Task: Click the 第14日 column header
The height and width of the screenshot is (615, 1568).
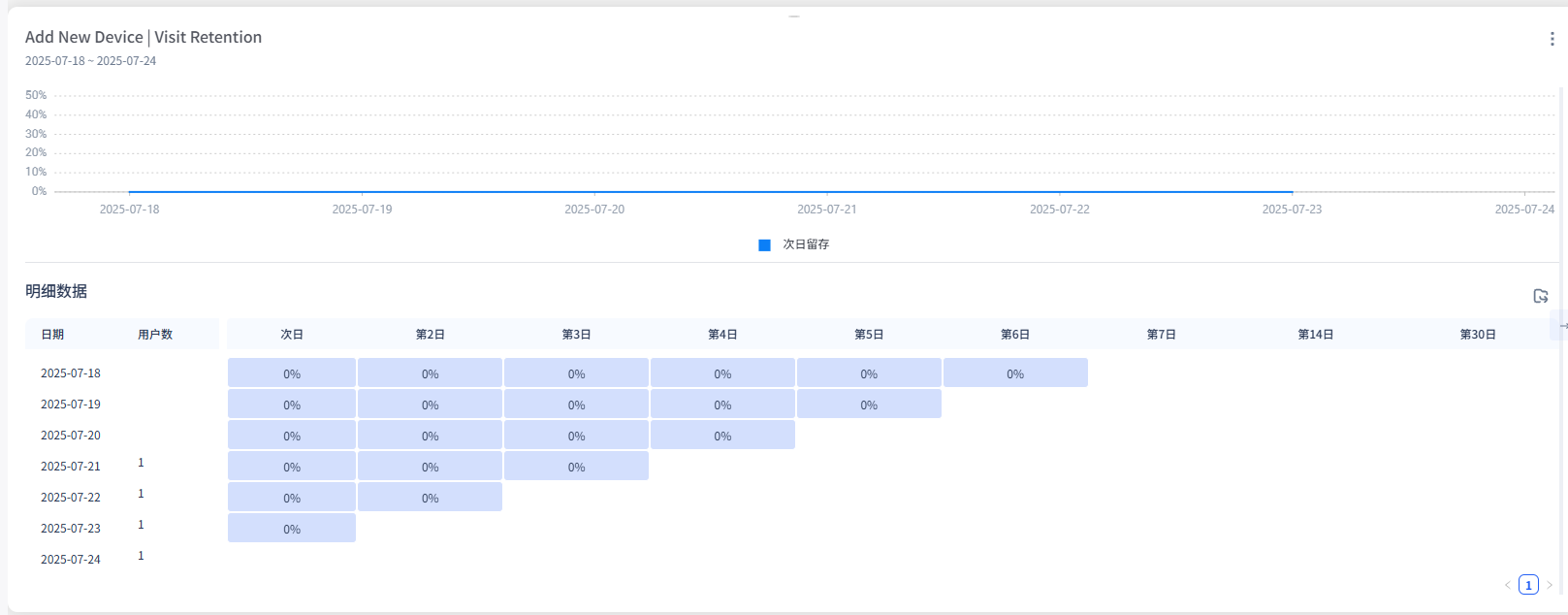Action: pos(1316,335)
